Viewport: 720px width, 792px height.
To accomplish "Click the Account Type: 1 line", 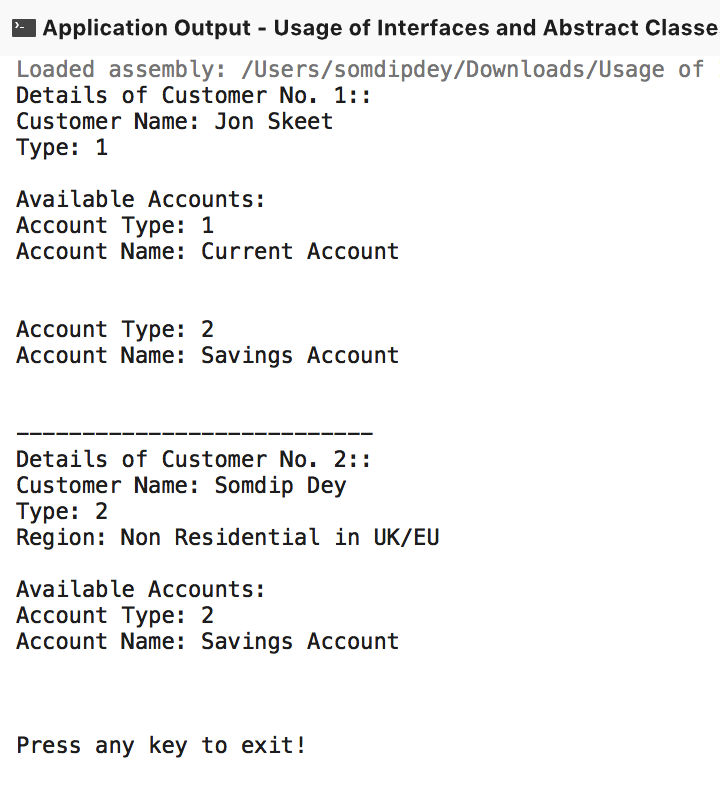I will 115,226.
